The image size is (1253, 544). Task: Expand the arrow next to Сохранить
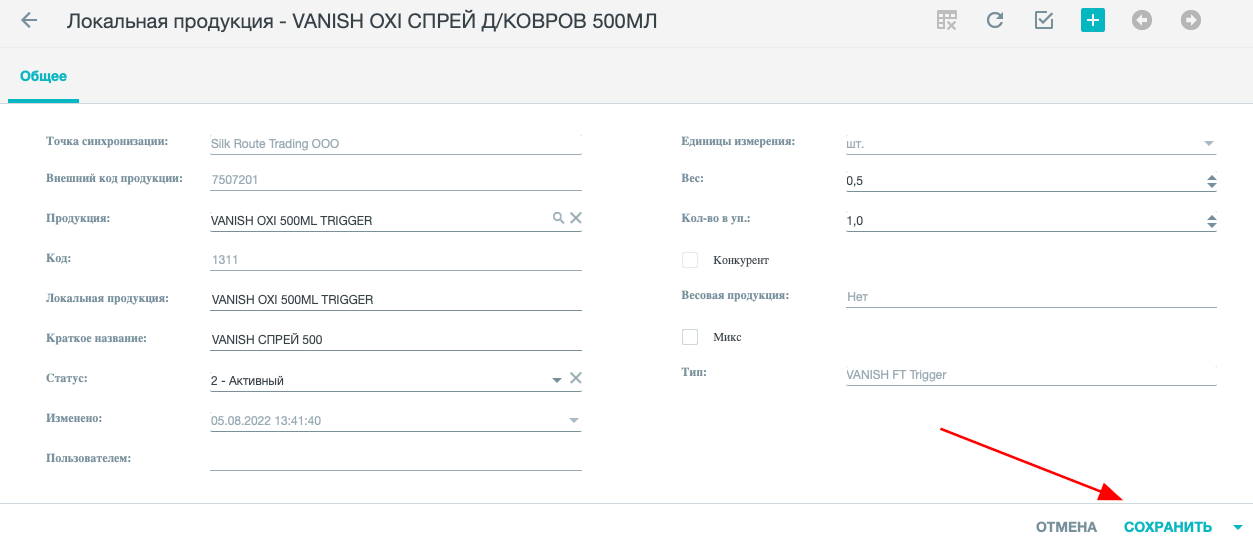point(1238,527)
